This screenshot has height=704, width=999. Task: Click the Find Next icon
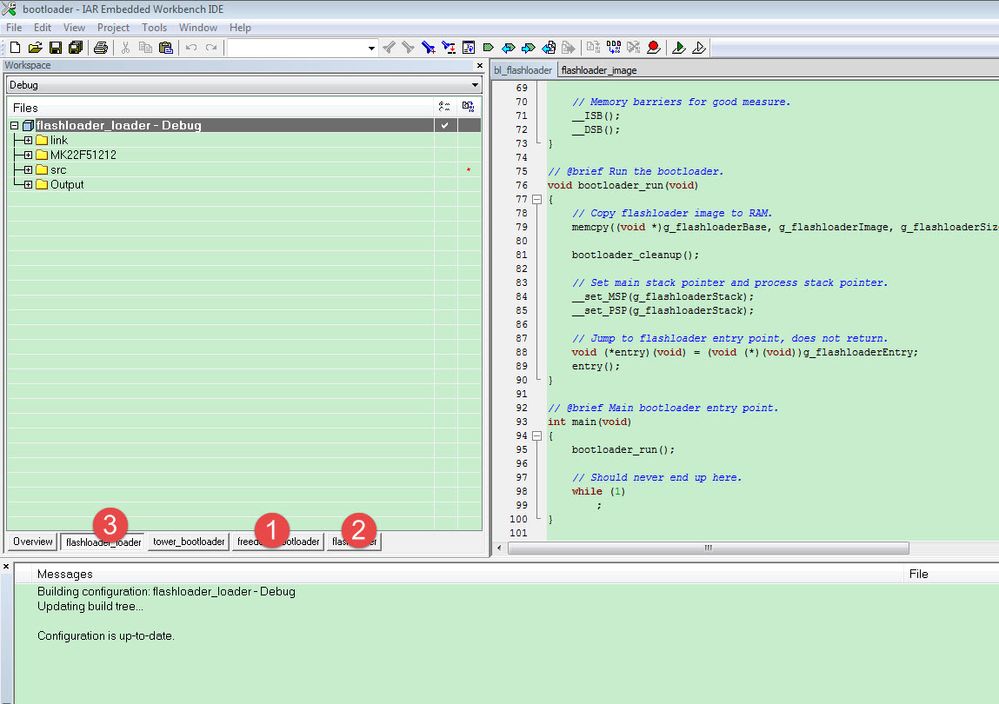point(408,48)
